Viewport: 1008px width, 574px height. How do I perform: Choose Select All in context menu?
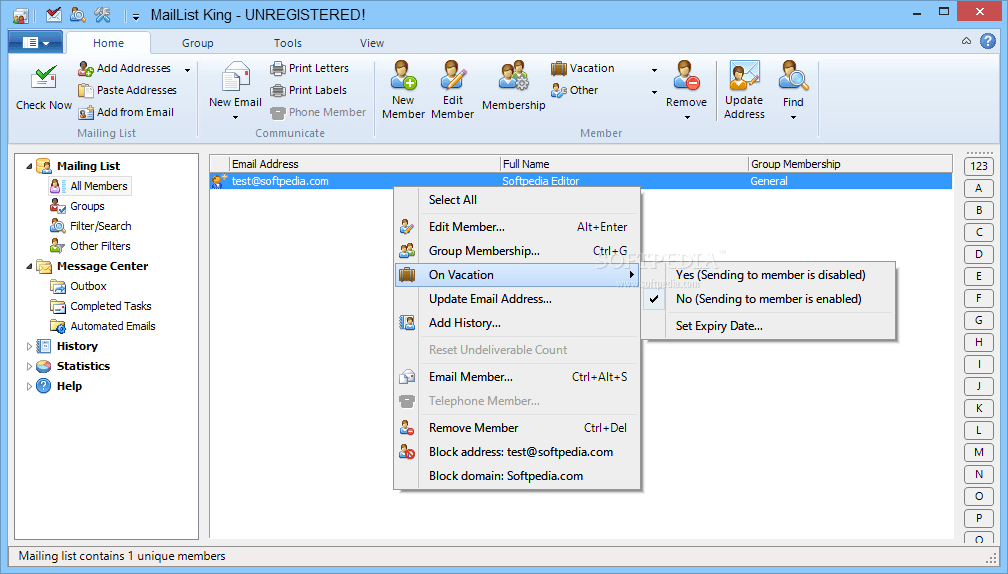click(x=518, y=200)
